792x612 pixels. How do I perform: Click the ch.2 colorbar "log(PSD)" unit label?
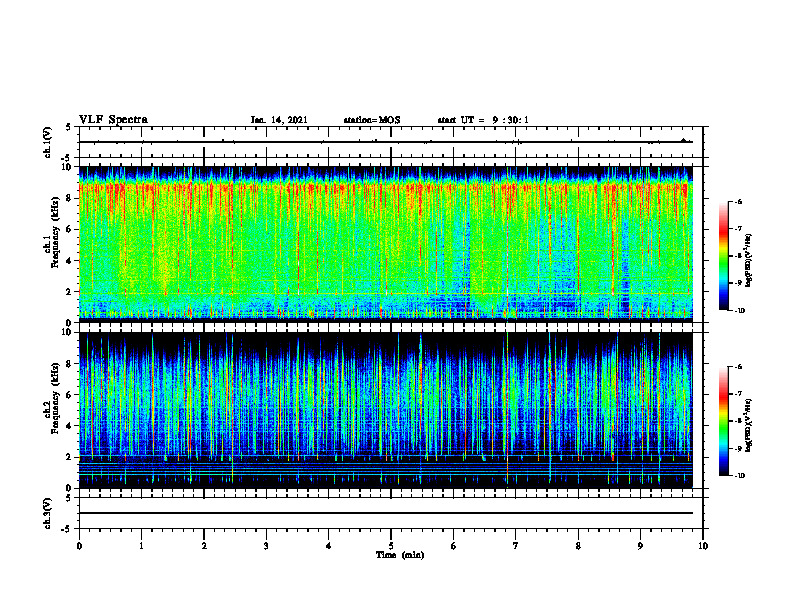(x=749, y=425)
